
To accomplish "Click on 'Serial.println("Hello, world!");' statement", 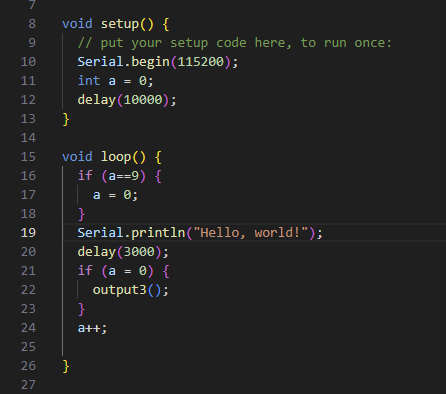I will pos(200,233).
